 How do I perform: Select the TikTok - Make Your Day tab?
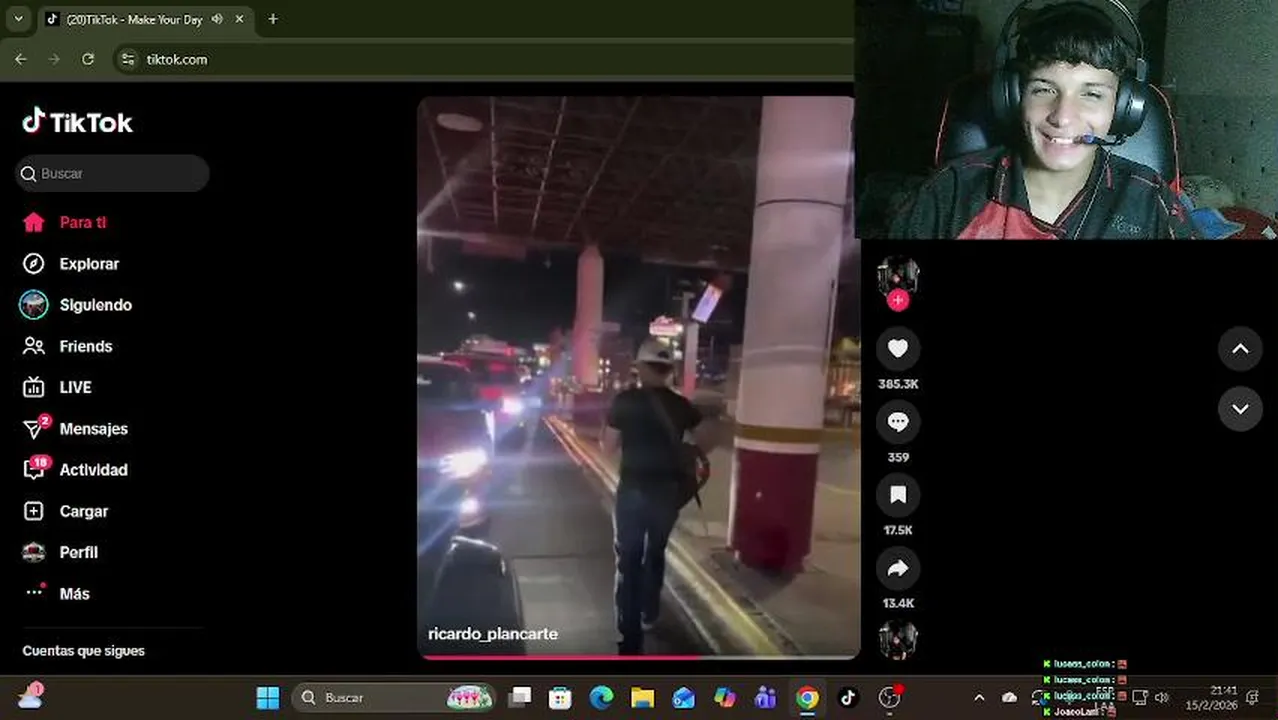point(134,19)
